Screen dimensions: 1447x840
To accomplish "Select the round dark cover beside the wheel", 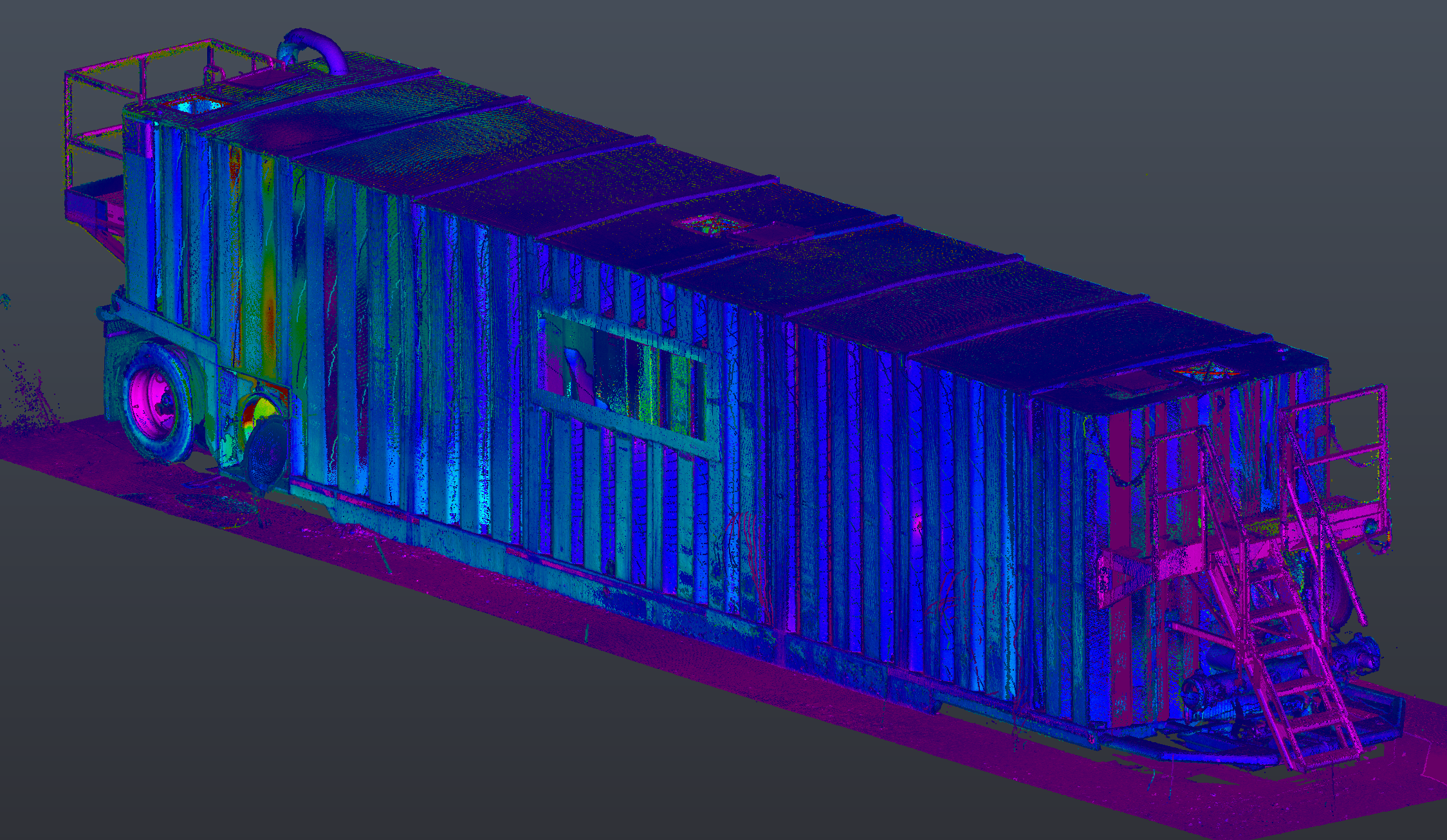I will pos(267,453).
